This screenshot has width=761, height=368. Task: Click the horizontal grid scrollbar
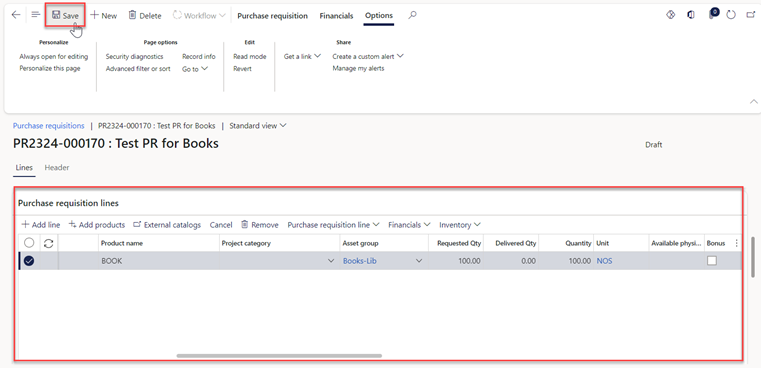[279, 356]
